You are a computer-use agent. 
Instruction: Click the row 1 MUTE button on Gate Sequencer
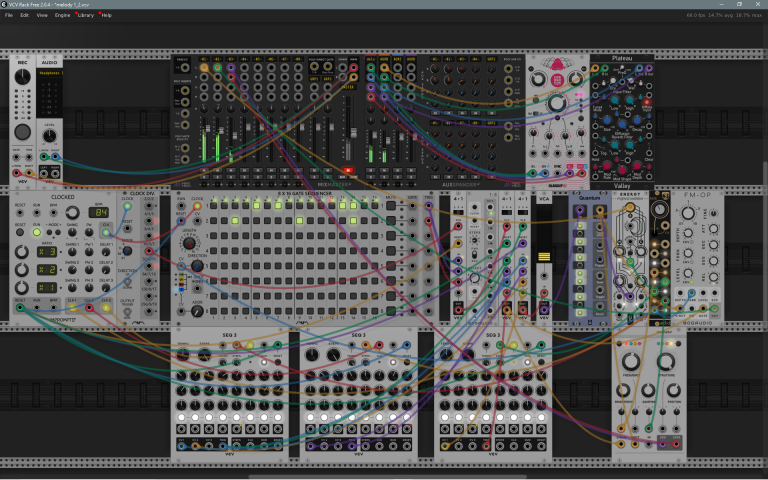[x=391, y=206]
